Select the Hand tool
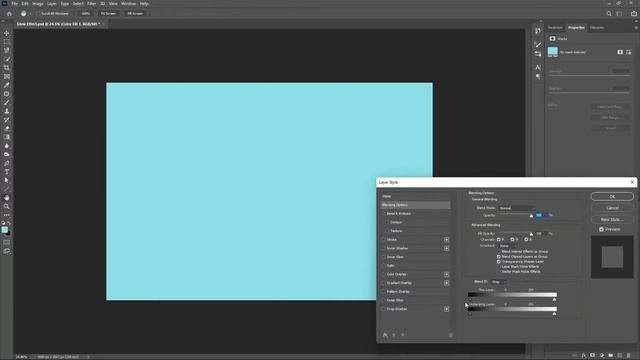 7,198
